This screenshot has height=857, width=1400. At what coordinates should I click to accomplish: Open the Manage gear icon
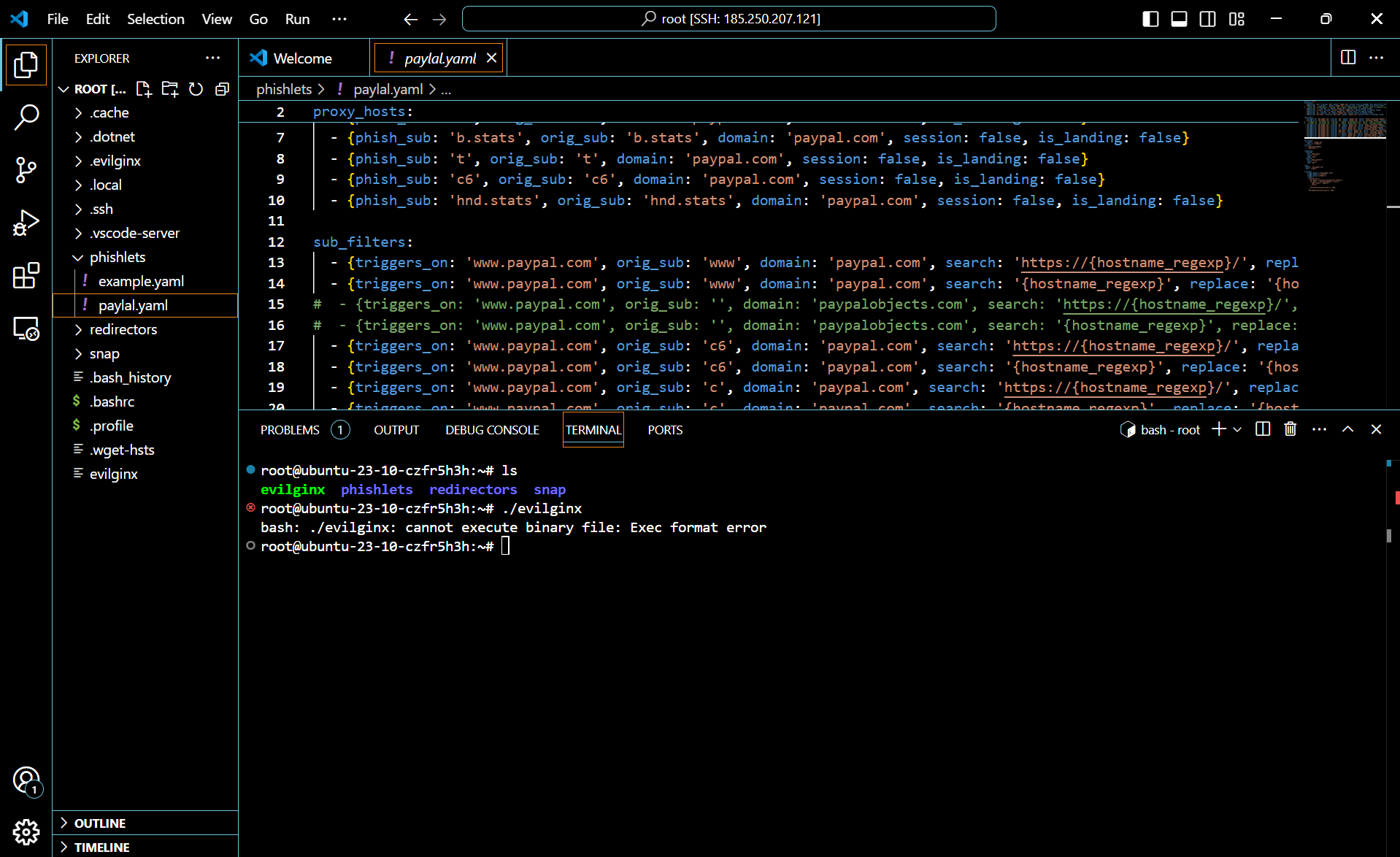pyautogui.click(x=26, y=831)
